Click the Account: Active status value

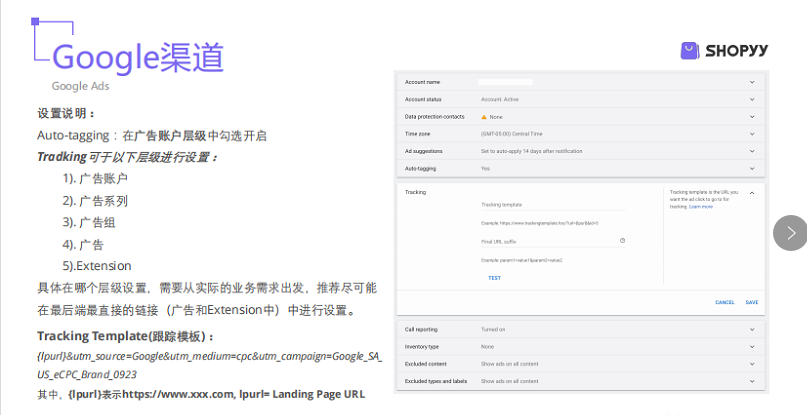point(500,99)
